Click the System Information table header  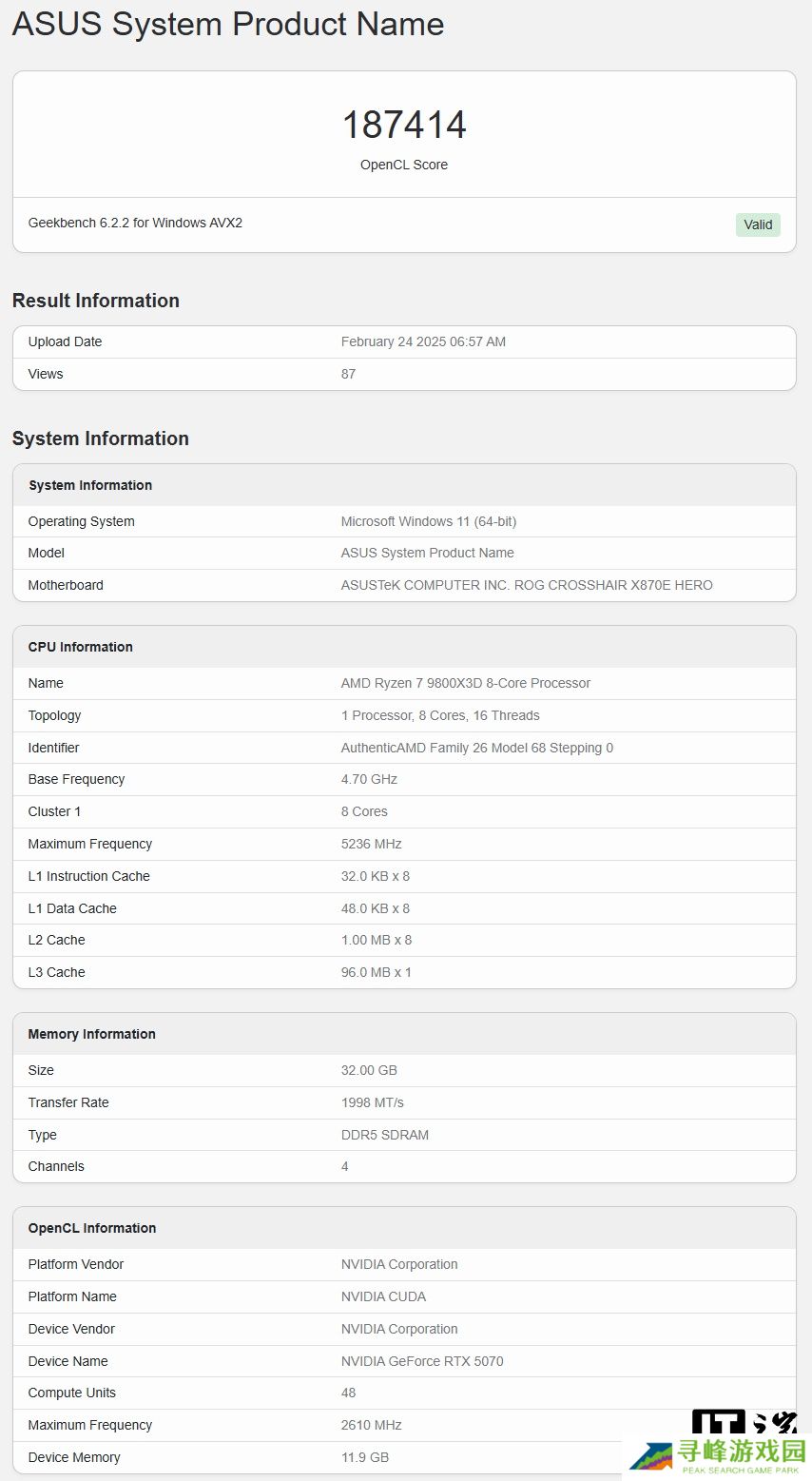90,485
